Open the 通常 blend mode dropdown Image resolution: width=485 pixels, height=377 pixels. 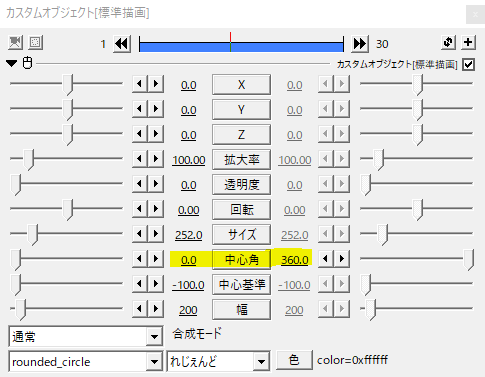(x=154, y=337)
